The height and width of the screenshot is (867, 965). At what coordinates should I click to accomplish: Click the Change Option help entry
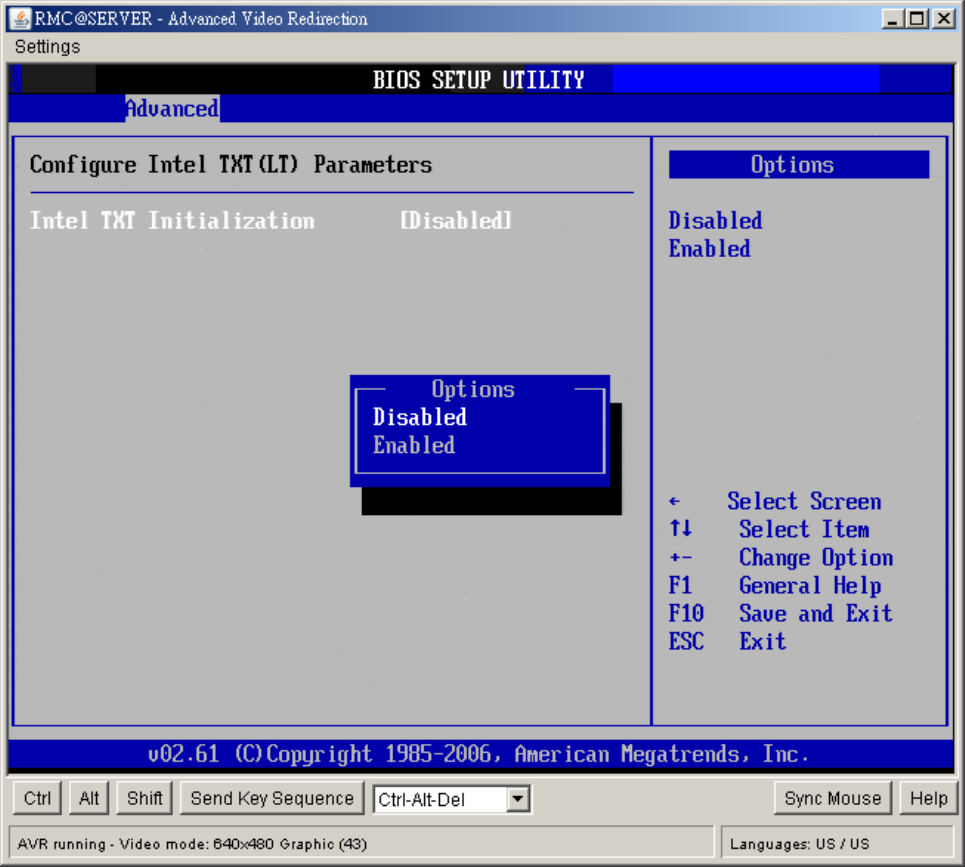pyautogui.click(x=781, y=557)
